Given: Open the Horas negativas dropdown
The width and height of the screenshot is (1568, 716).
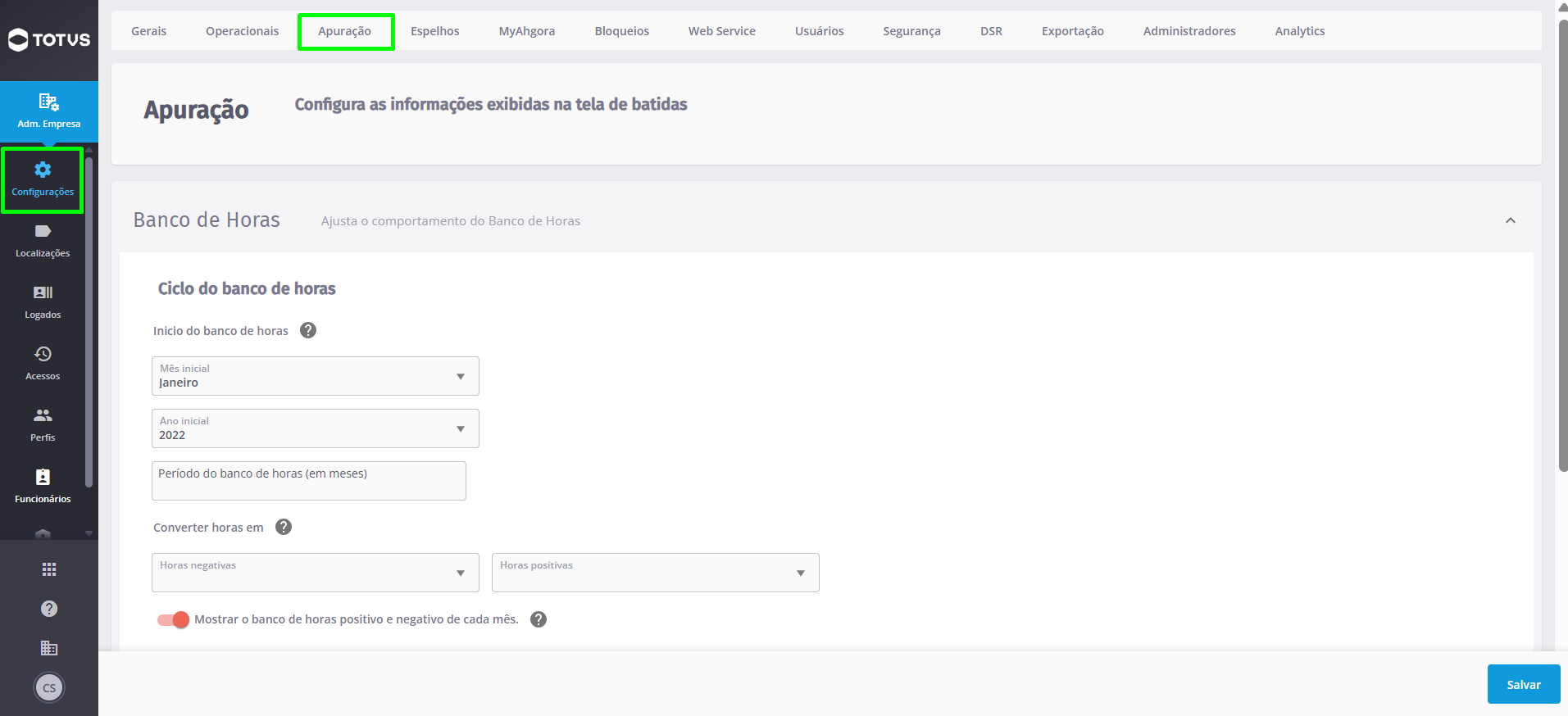Looking at the screenshot, I should (x=316, y=573).
